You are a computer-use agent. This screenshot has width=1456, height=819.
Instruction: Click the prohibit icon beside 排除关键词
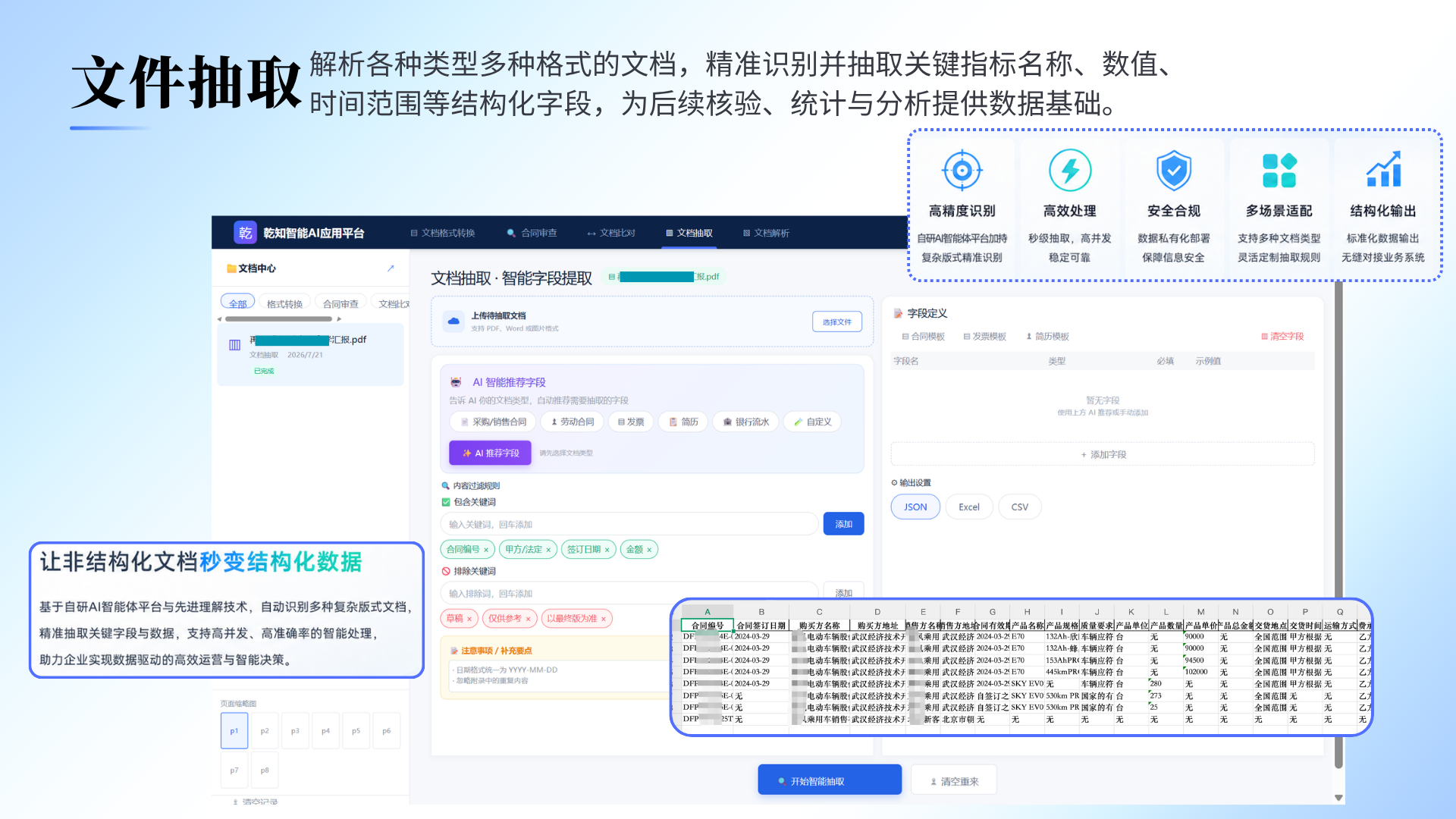(446, 571)
